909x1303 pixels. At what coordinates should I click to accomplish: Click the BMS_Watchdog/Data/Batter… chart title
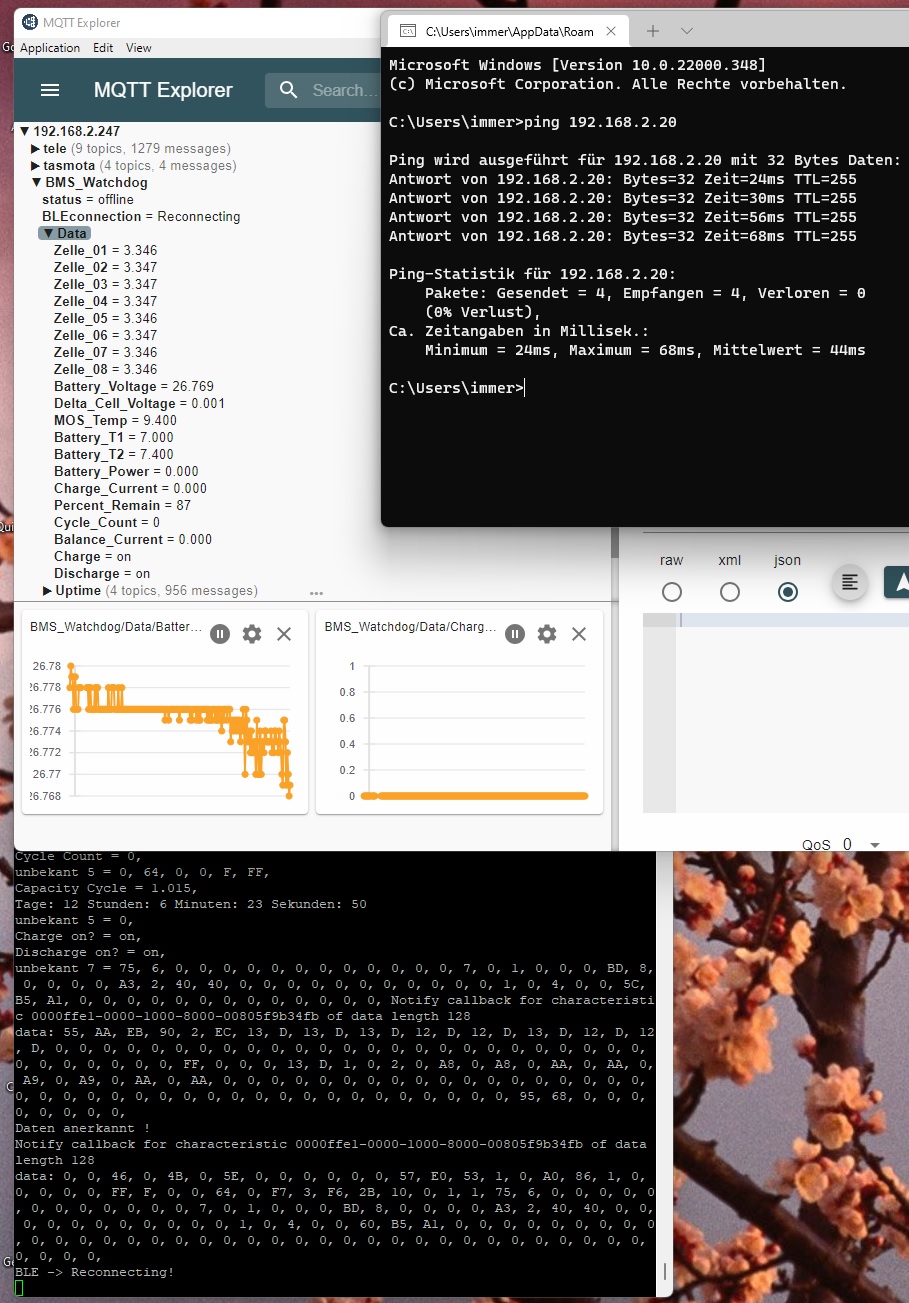coord(116,628)
